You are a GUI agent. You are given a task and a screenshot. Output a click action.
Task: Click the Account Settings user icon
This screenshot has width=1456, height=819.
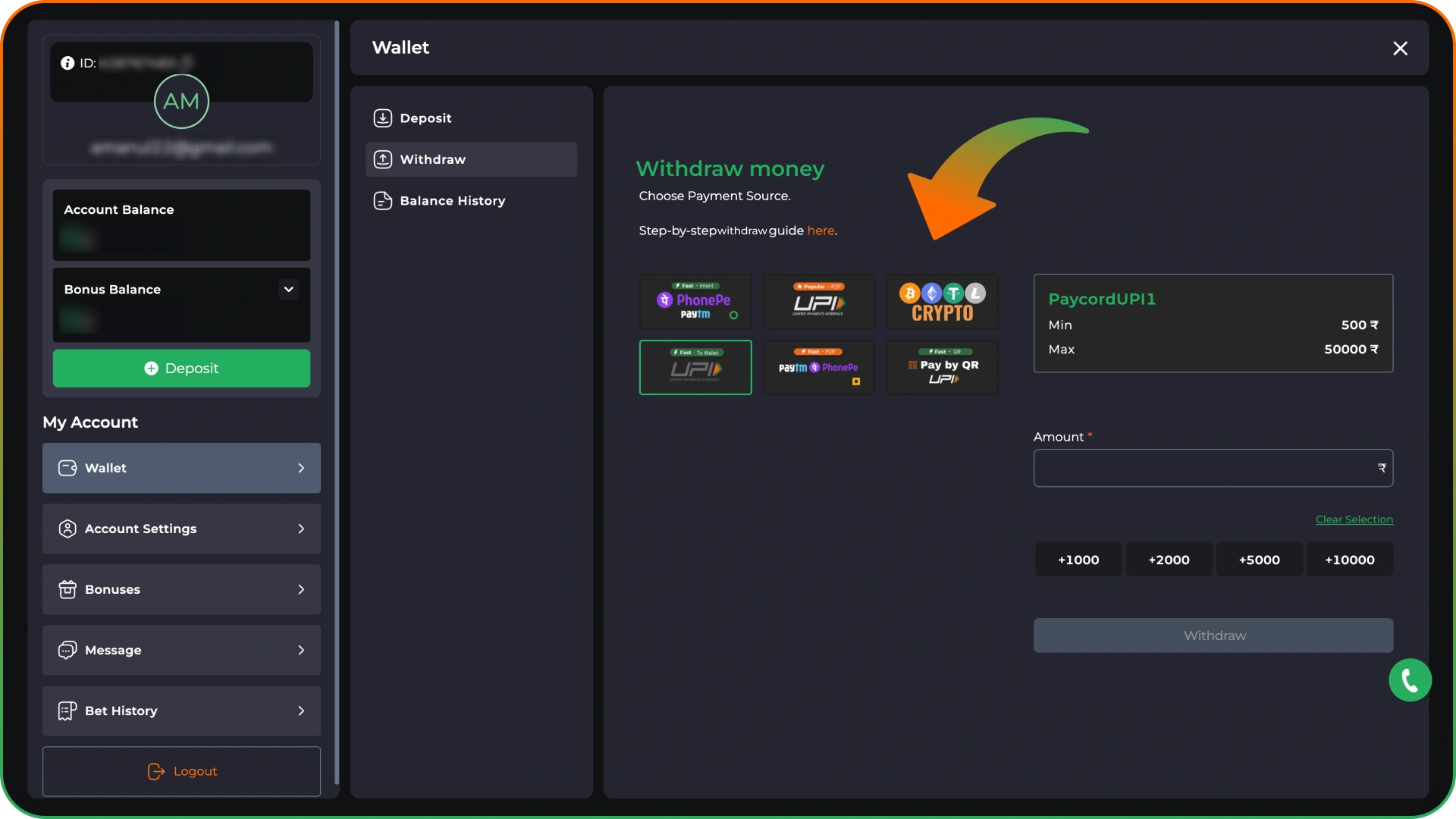[67, 529]
